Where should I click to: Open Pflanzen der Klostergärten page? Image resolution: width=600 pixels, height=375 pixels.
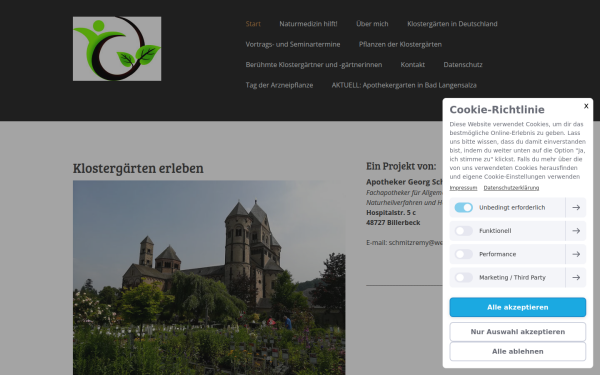400,44
